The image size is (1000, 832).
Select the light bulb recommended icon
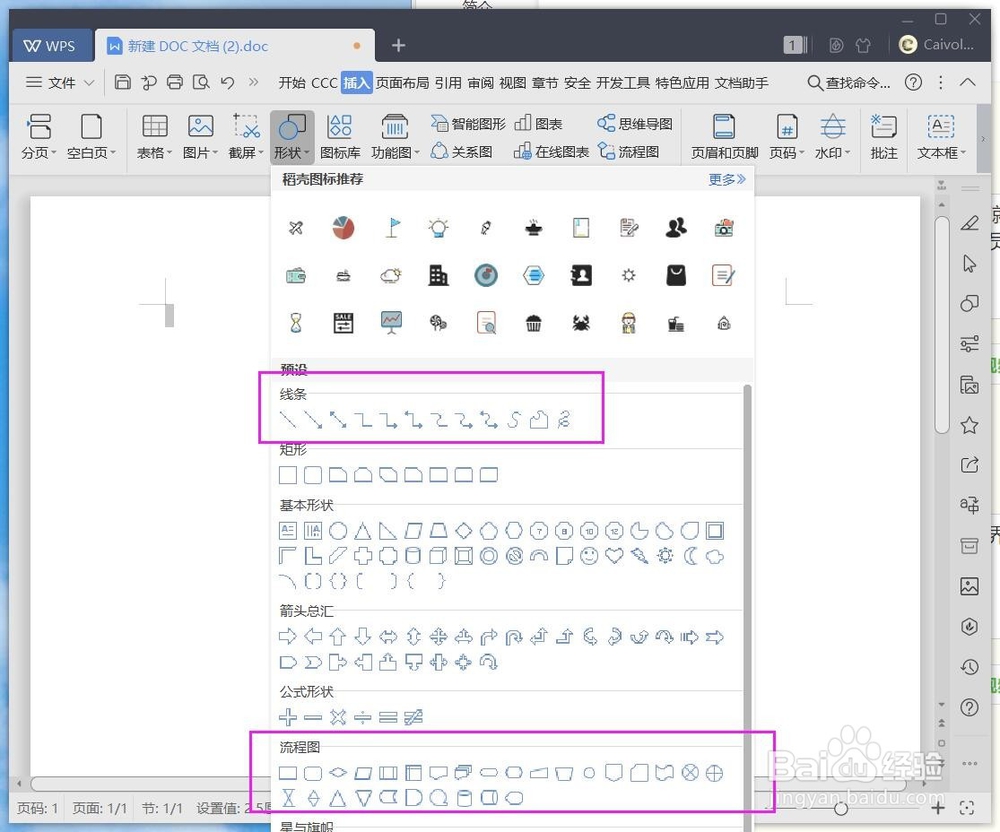click(x=438, y=228)
